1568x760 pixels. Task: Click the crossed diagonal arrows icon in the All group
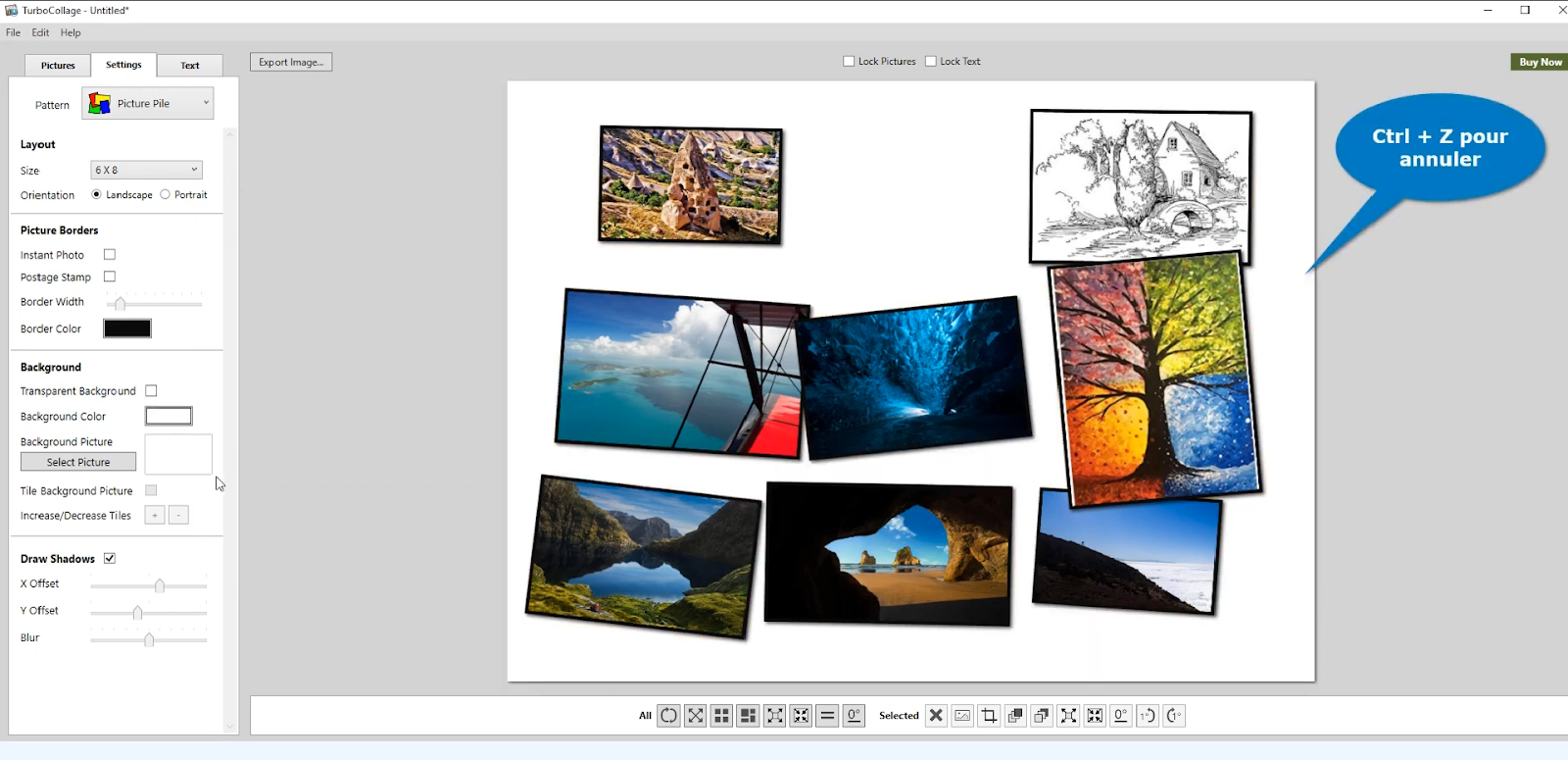(695, 716)
